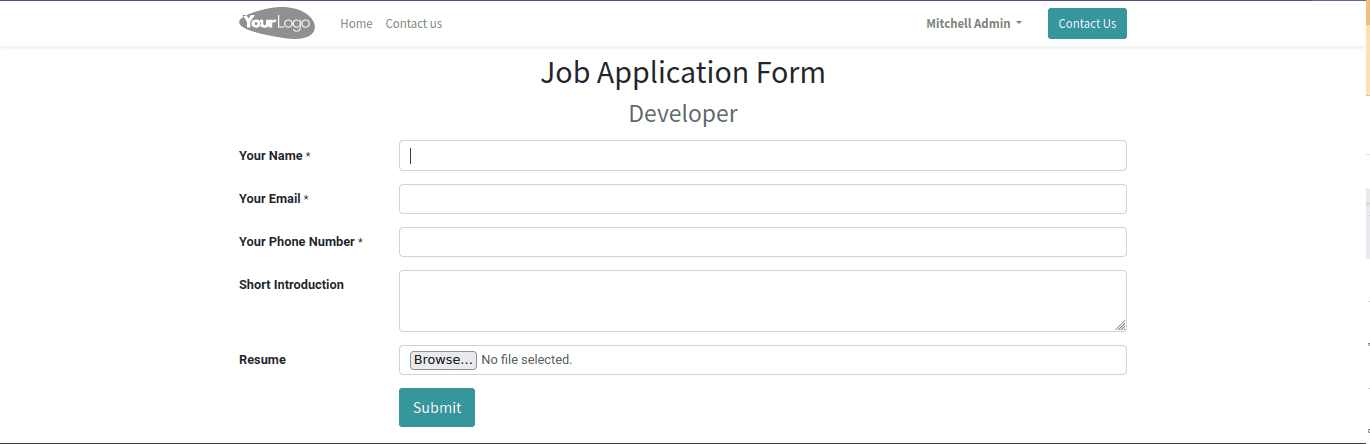Image resolution: width=1370 pixels, height=444 pixels.
Task: Click the Your Email field label
Action: click(x=270, y=199)
